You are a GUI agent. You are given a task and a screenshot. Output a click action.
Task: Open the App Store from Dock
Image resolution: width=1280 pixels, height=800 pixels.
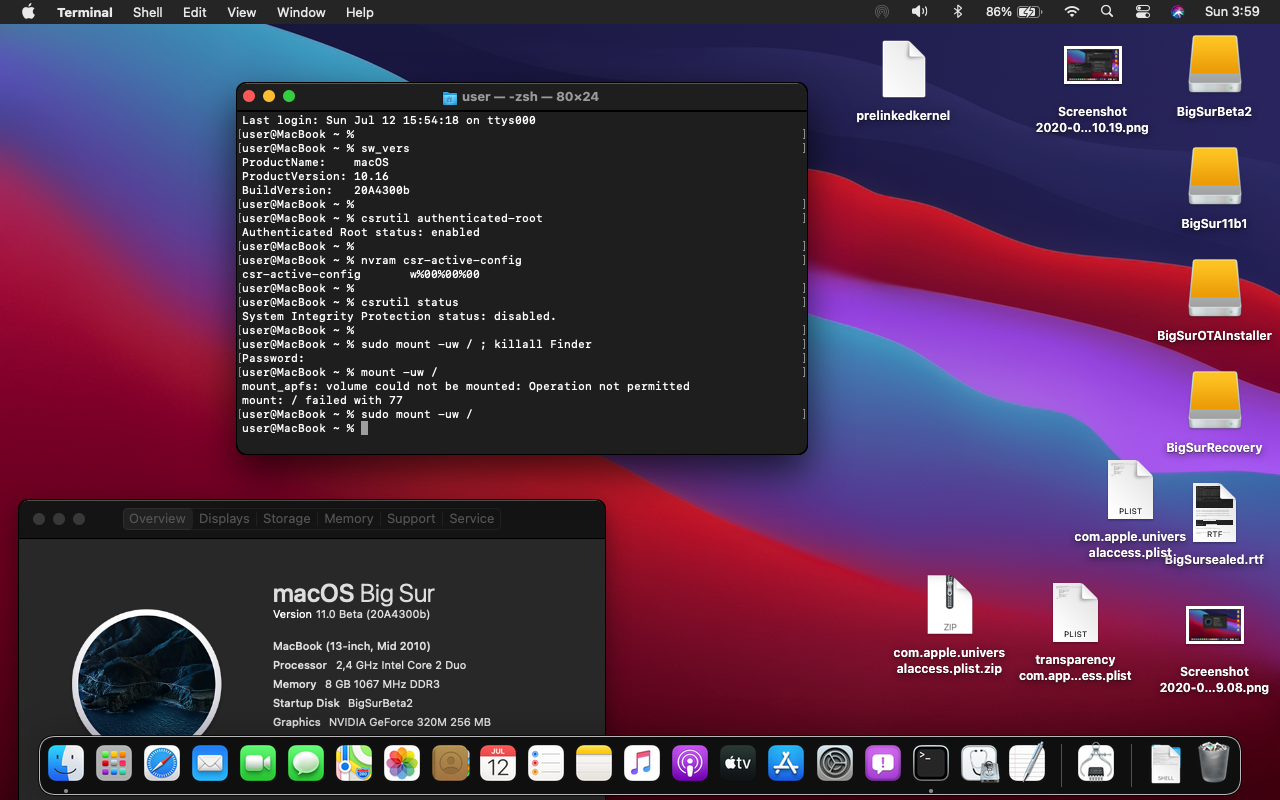click(786, 764)
